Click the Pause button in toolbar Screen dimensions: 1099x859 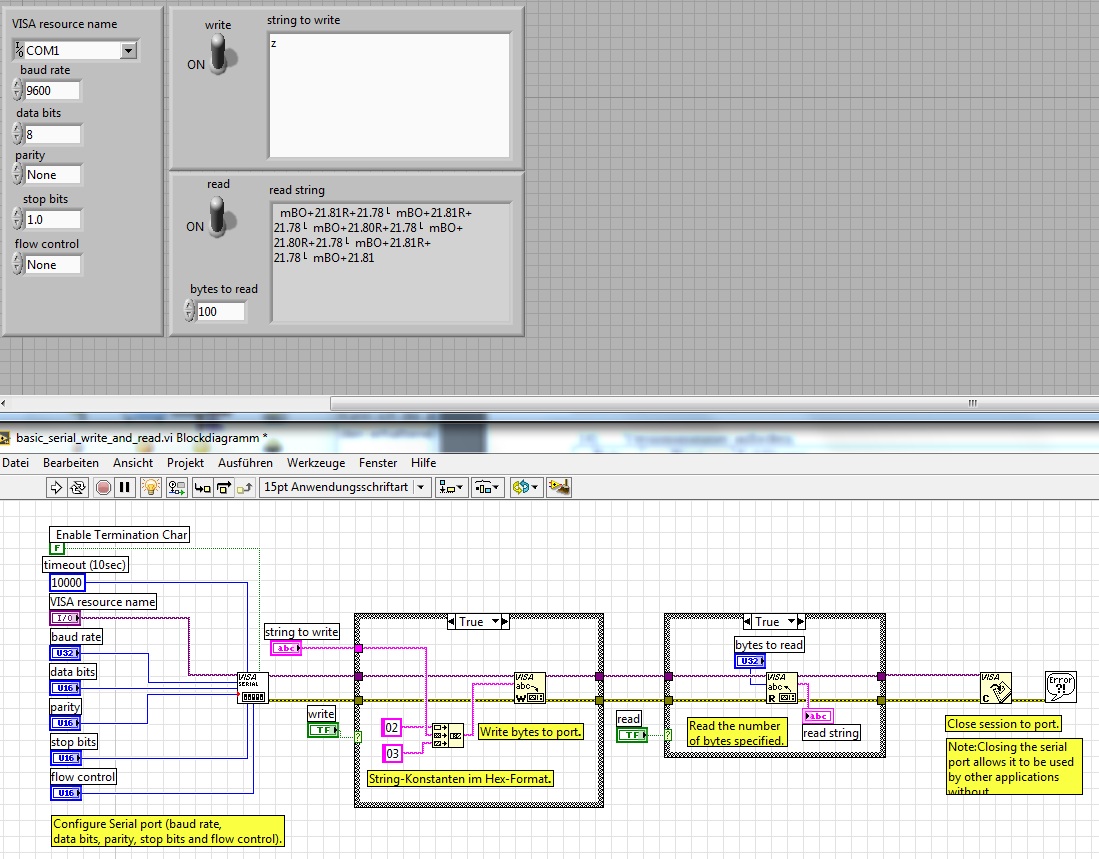click(125, 487)
